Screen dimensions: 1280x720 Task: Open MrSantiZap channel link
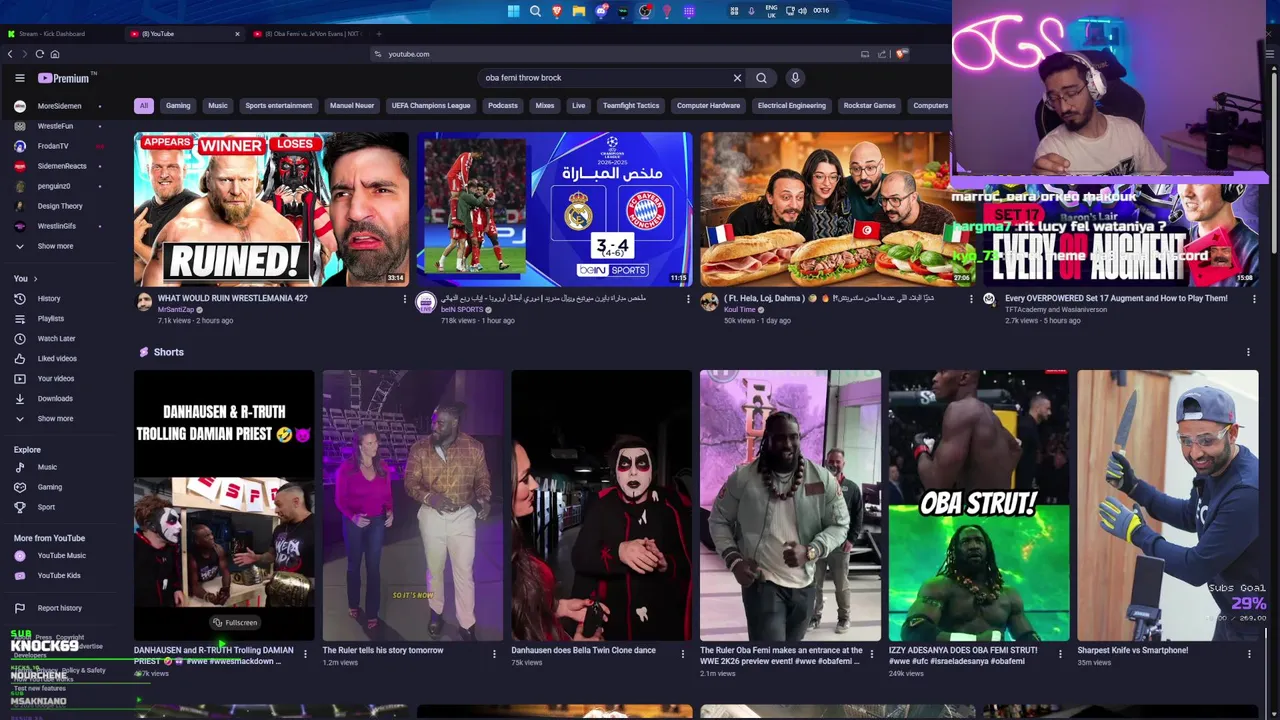[x=176, y=310]
